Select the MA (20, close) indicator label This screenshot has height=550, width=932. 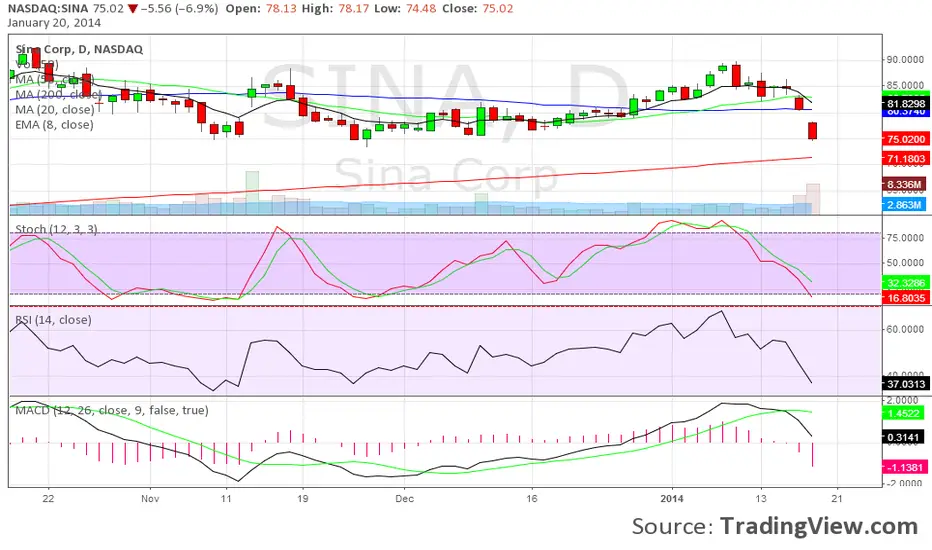[55, 109]
